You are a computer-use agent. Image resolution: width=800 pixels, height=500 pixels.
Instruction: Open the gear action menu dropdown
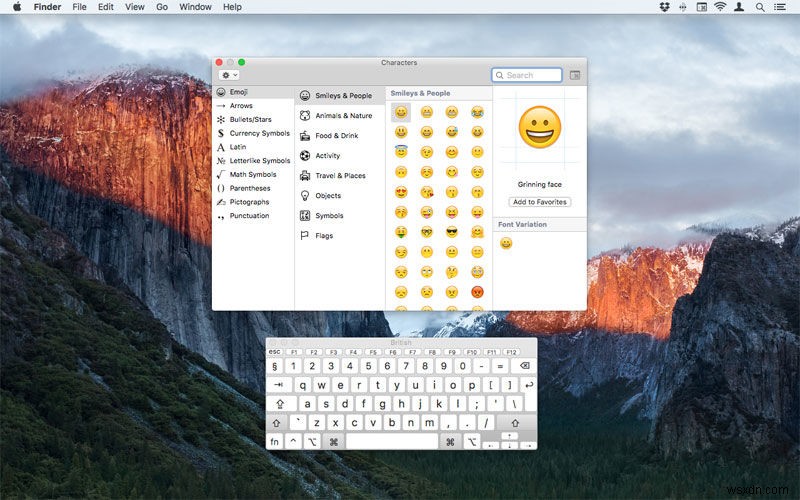point(229,75)
